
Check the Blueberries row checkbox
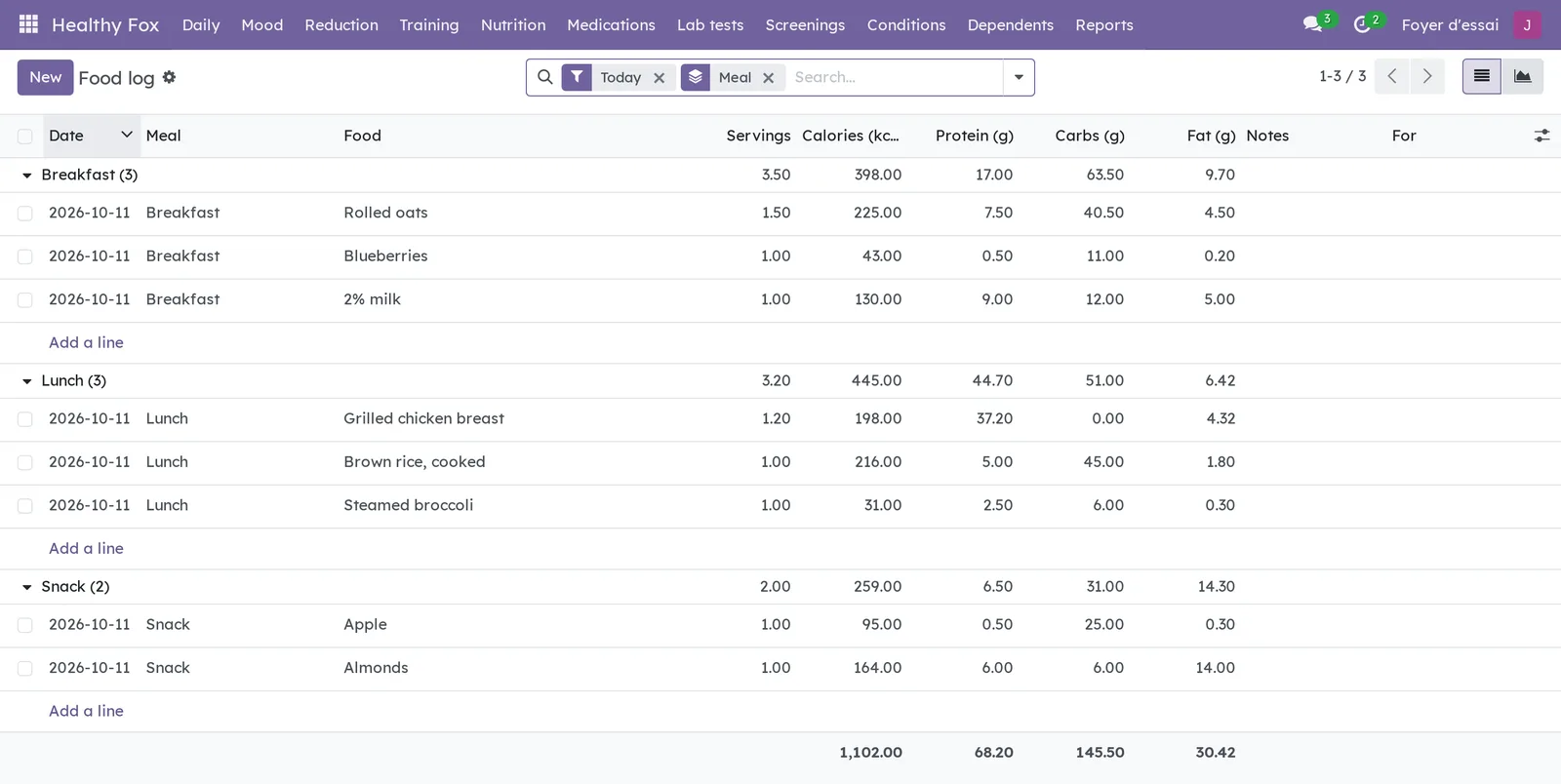(25, 256)
